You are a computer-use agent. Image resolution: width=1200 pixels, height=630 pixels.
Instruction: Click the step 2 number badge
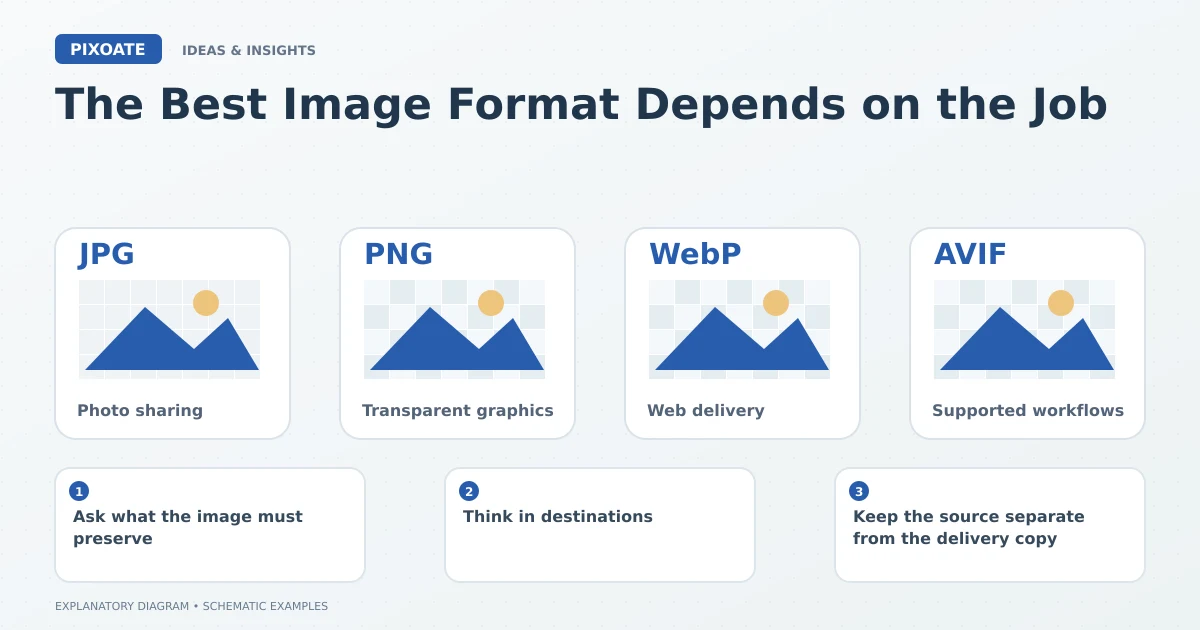pos(469,491)
